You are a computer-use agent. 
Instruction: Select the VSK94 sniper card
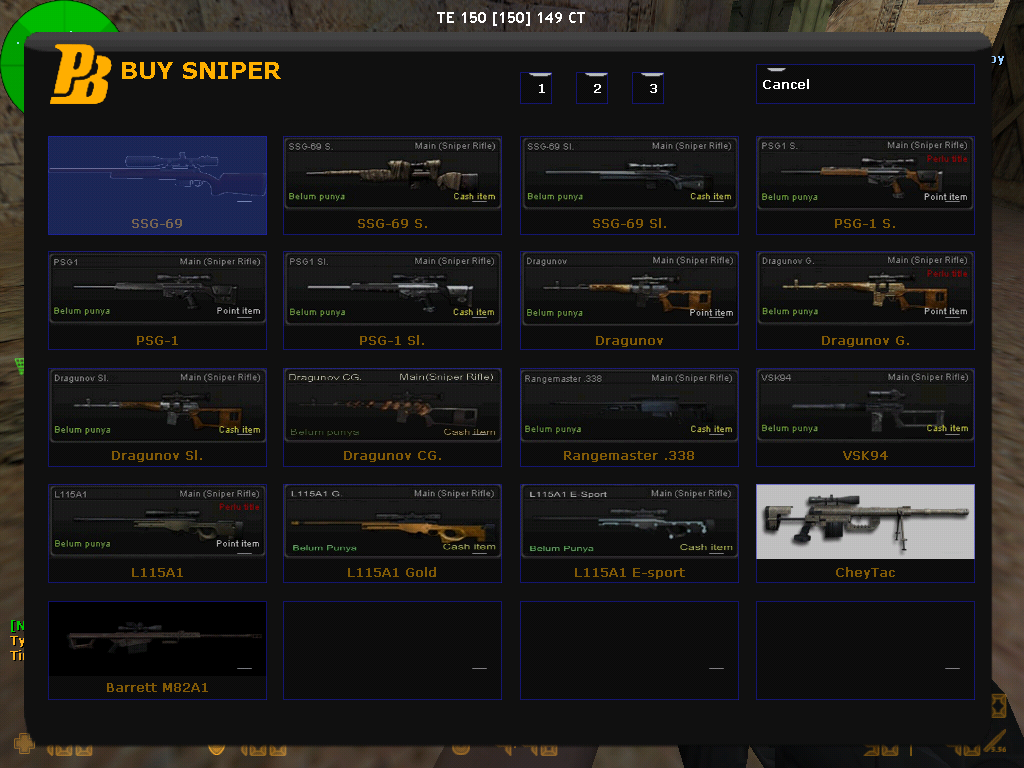click(865, 417)
